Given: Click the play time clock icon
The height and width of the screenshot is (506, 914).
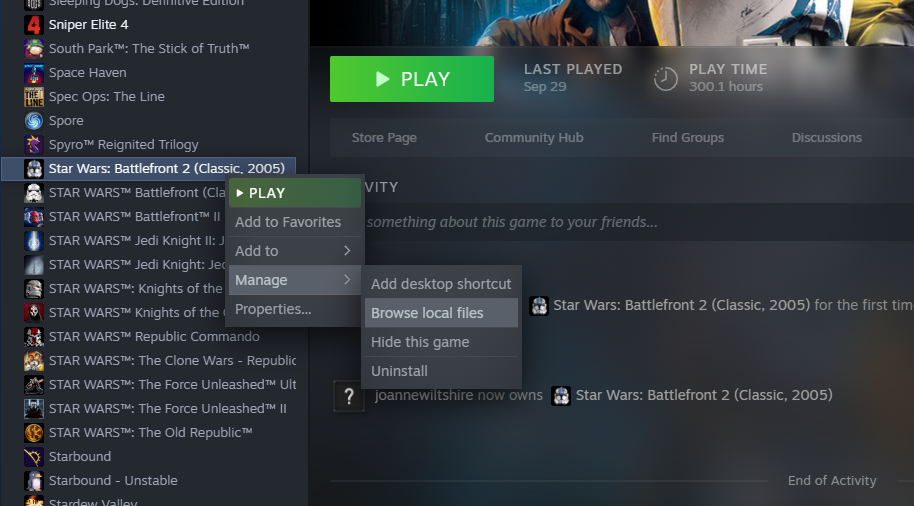Looking at the screenshot, I should (665, 79).
